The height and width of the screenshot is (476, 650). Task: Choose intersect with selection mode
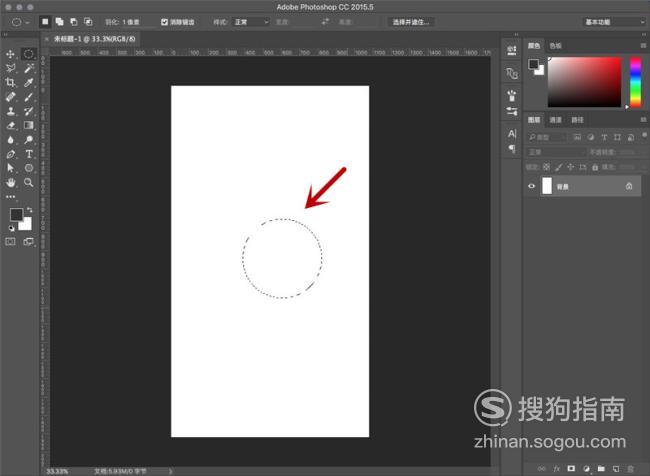88,22
